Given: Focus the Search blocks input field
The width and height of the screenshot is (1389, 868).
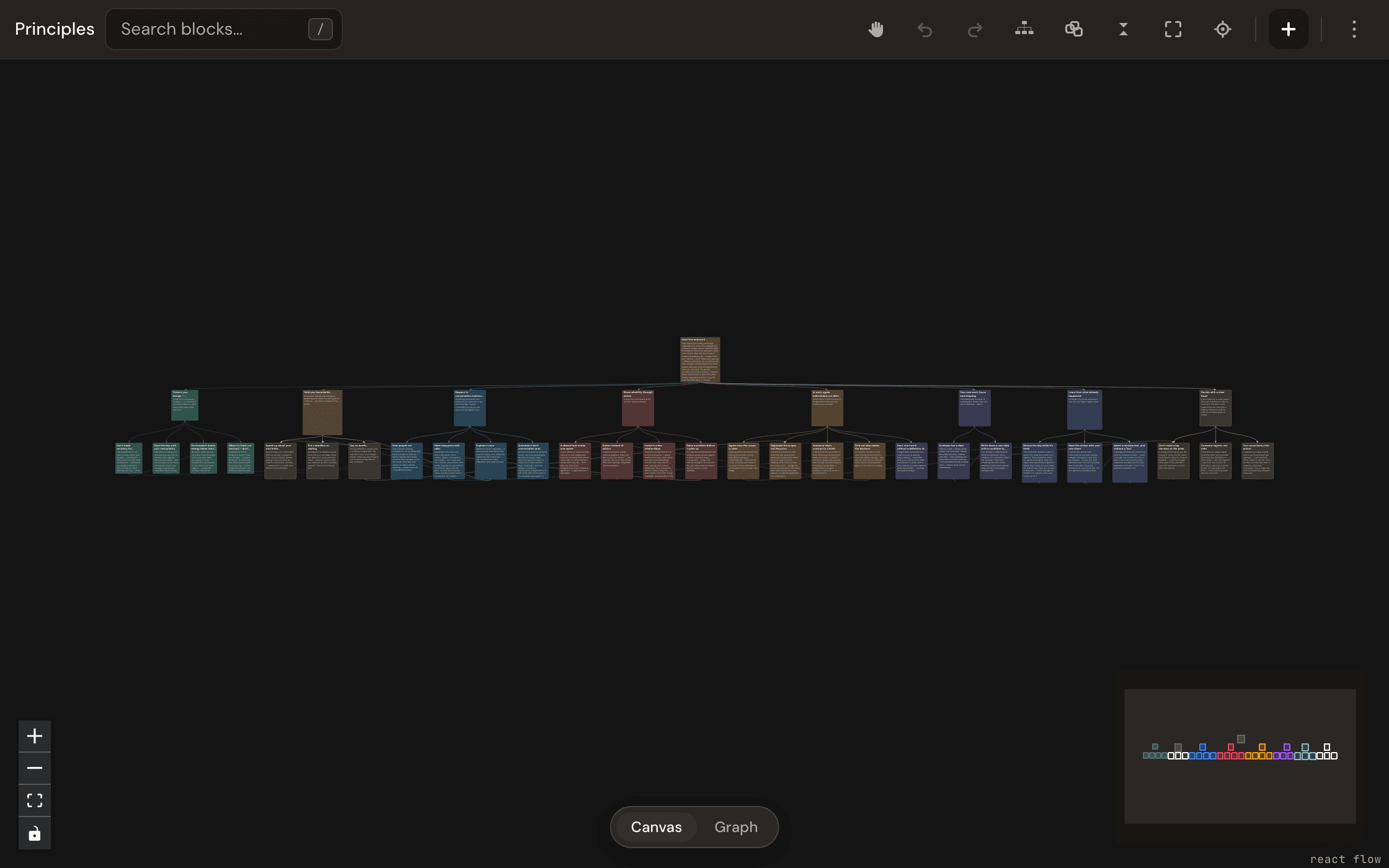Looking at the screenshot, I should coord(224,29).
